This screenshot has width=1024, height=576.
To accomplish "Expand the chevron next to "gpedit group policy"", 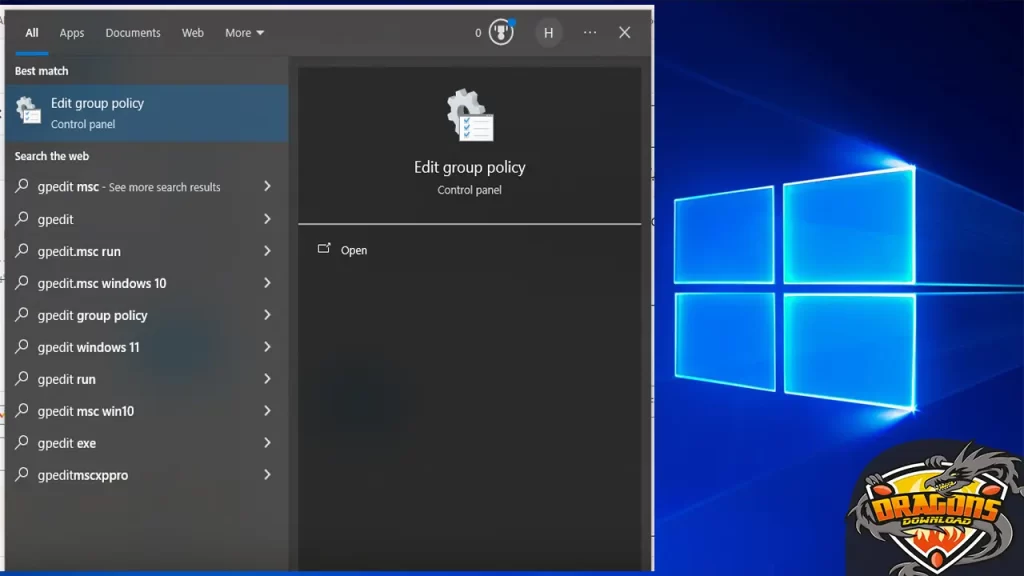I will (x=267, y=315).
